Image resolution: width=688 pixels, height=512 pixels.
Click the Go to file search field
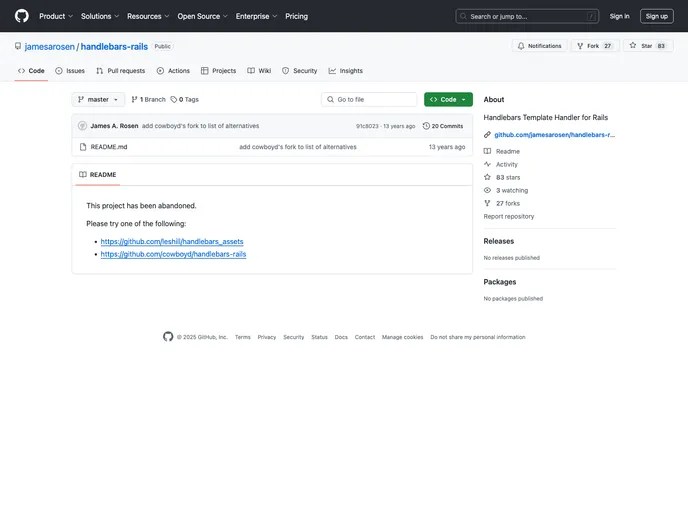coord(369,100)
